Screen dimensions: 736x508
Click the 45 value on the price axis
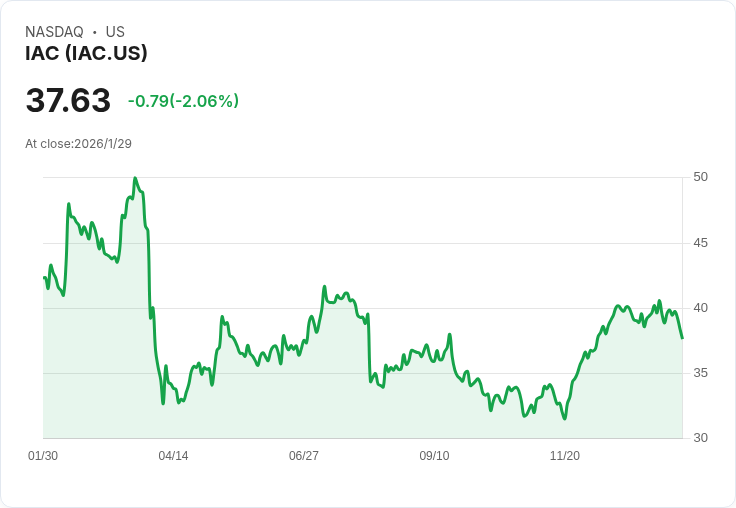[x=700, y=243]
